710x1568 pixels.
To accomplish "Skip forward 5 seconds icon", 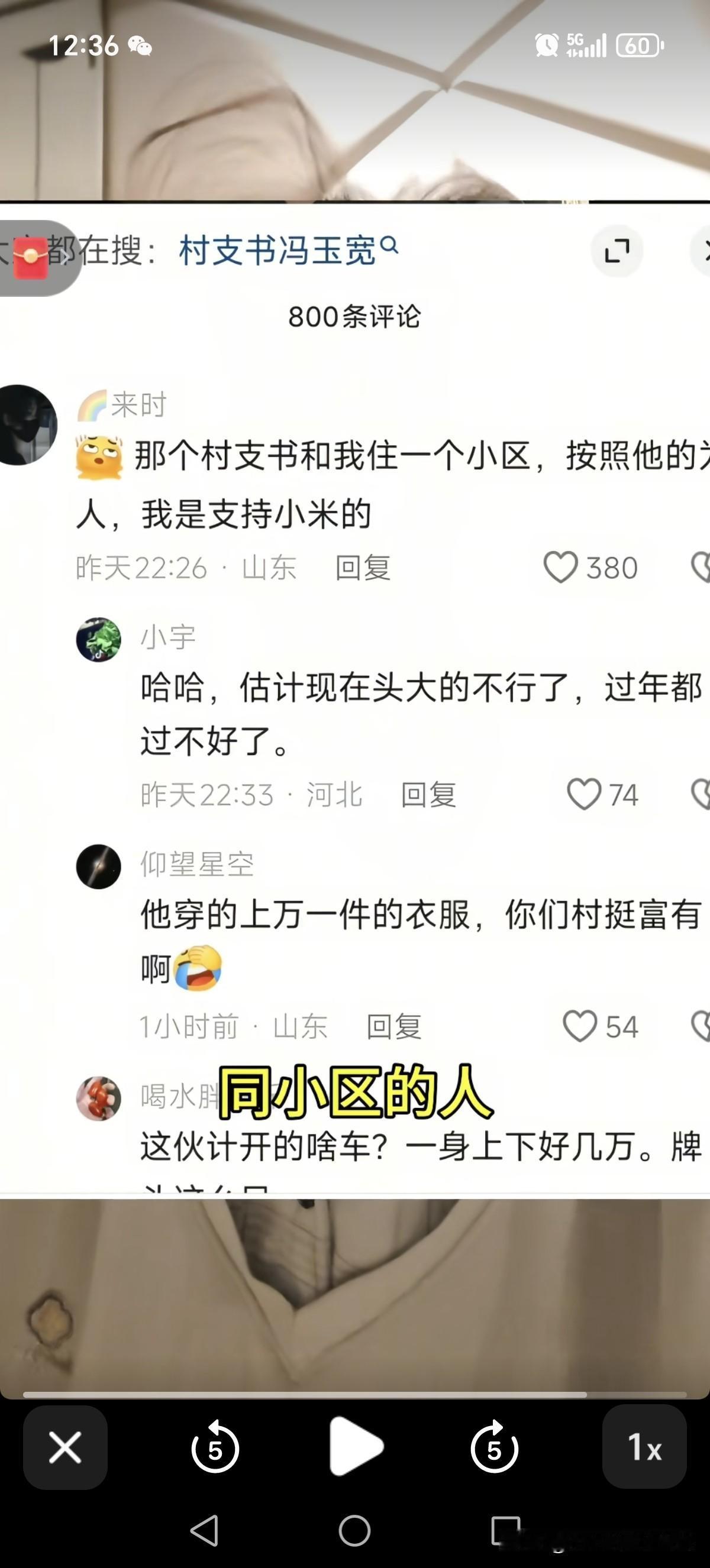I will click(x=495, y=1447).
